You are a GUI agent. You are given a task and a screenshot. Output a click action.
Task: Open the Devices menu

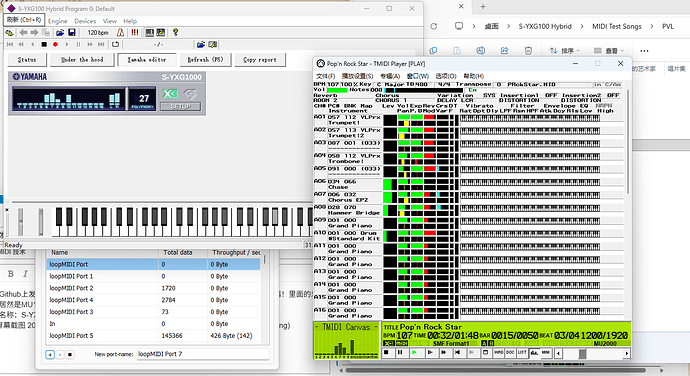[x=85, y=21]
